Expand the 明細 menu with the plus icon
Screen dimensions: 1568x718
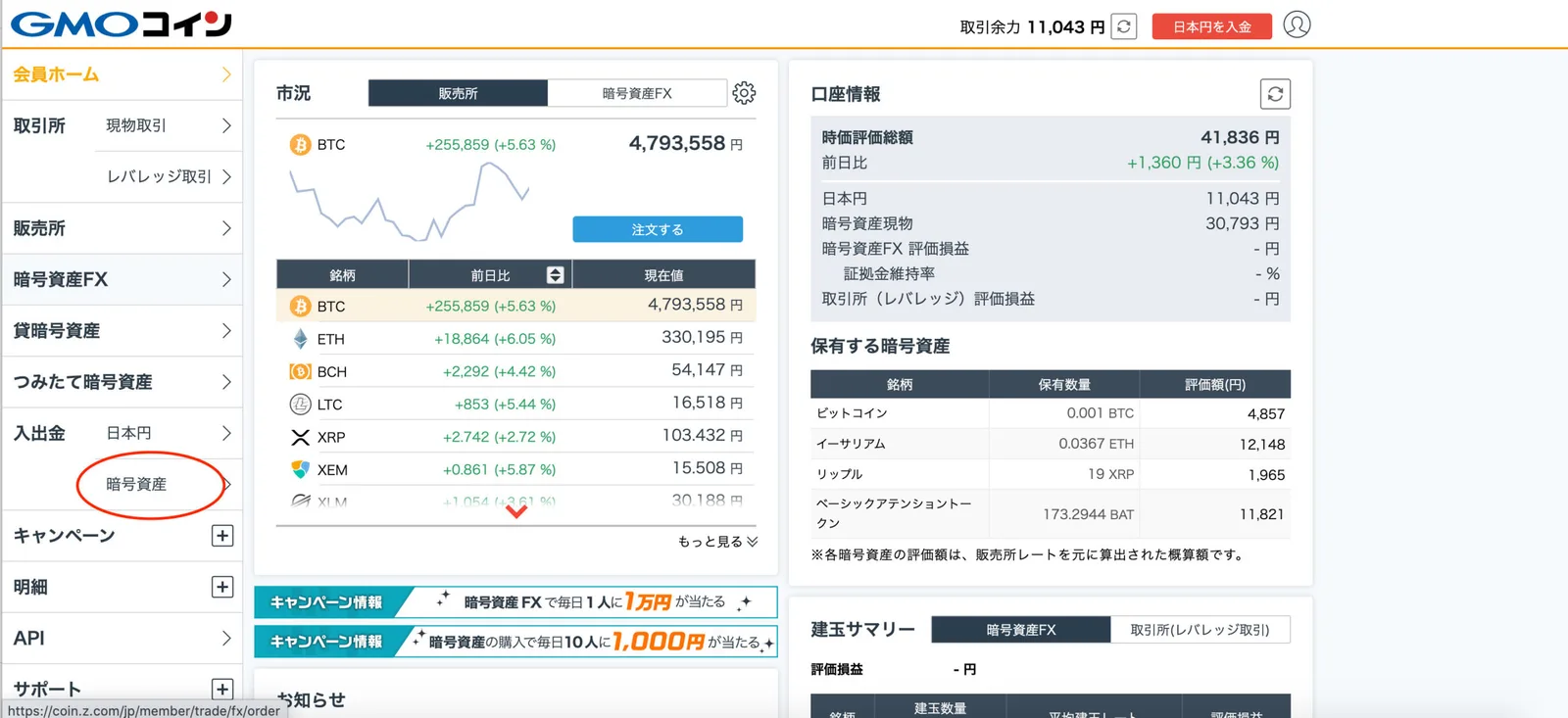click(222, 587)
